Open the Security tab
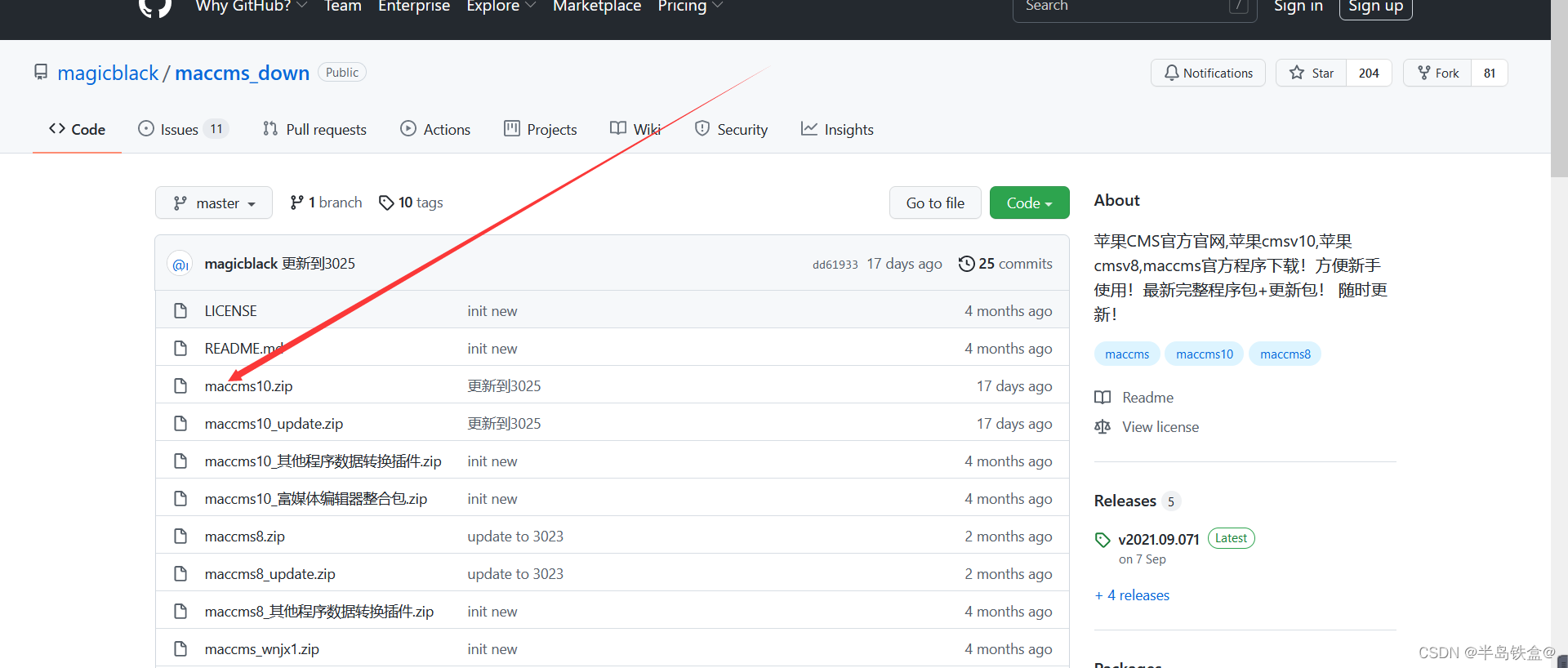 pos(731,129)
